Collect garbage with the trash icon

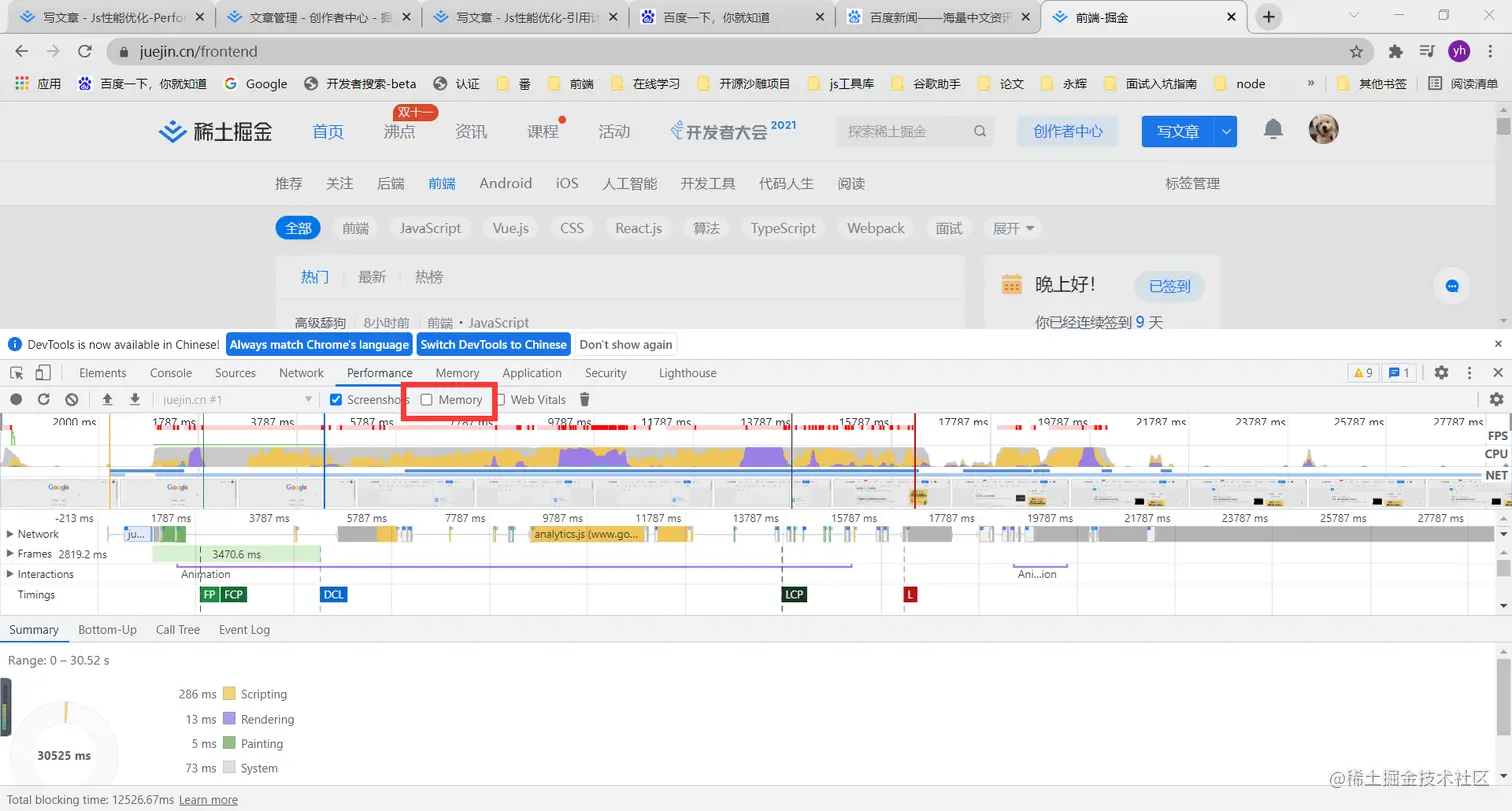click(585, 399)
